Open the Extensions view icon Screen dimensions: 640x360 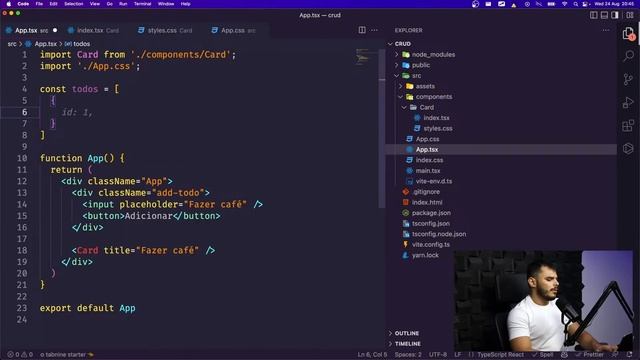coord(629,126)
